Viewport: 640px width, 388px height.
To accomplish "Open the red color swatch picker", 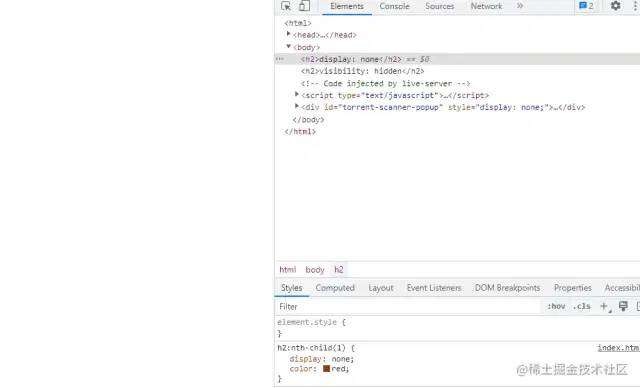I will (x=327, y=369).
